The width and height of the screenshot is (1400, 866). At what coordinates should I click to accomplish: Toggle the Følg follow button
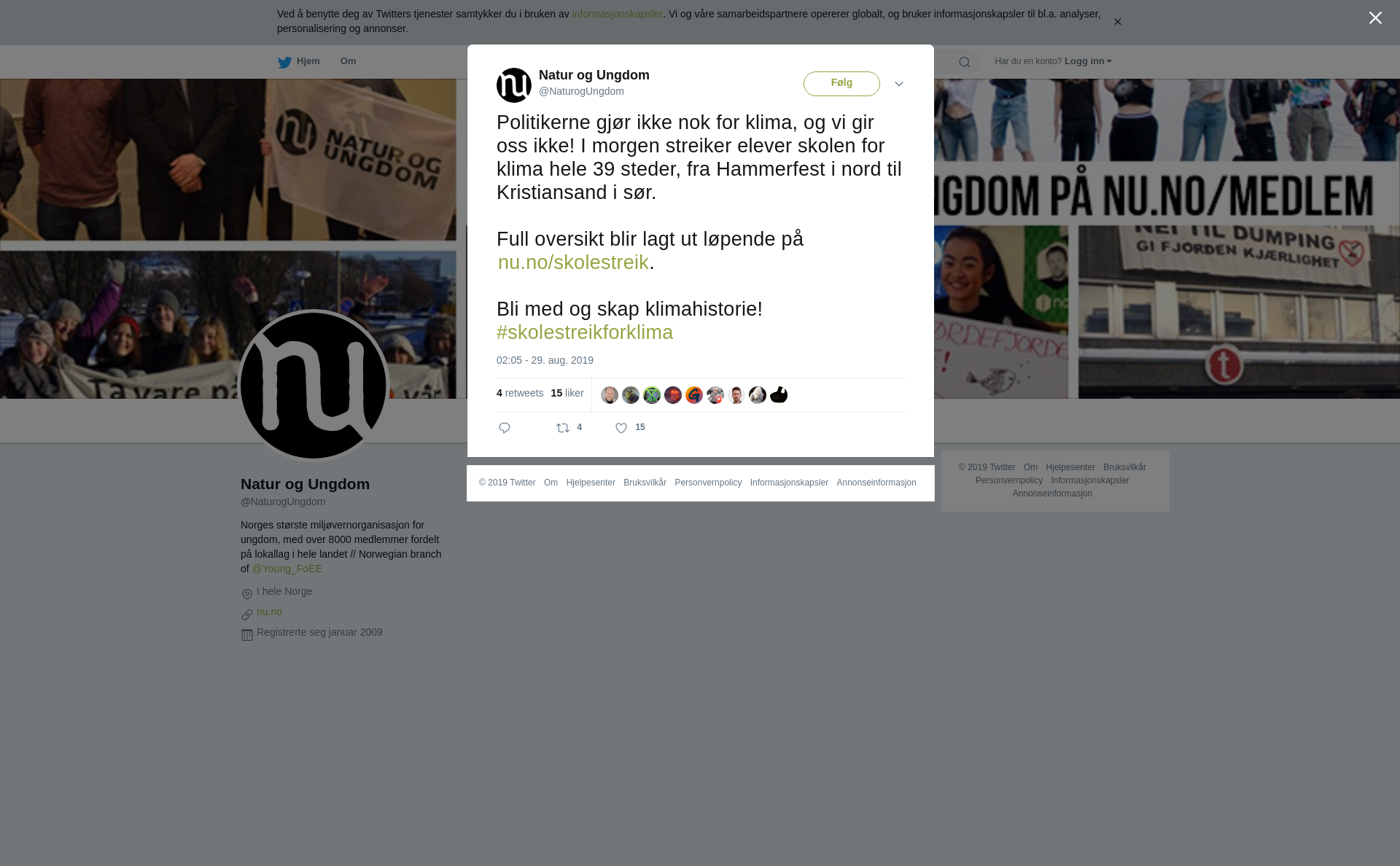coord(841,84)
